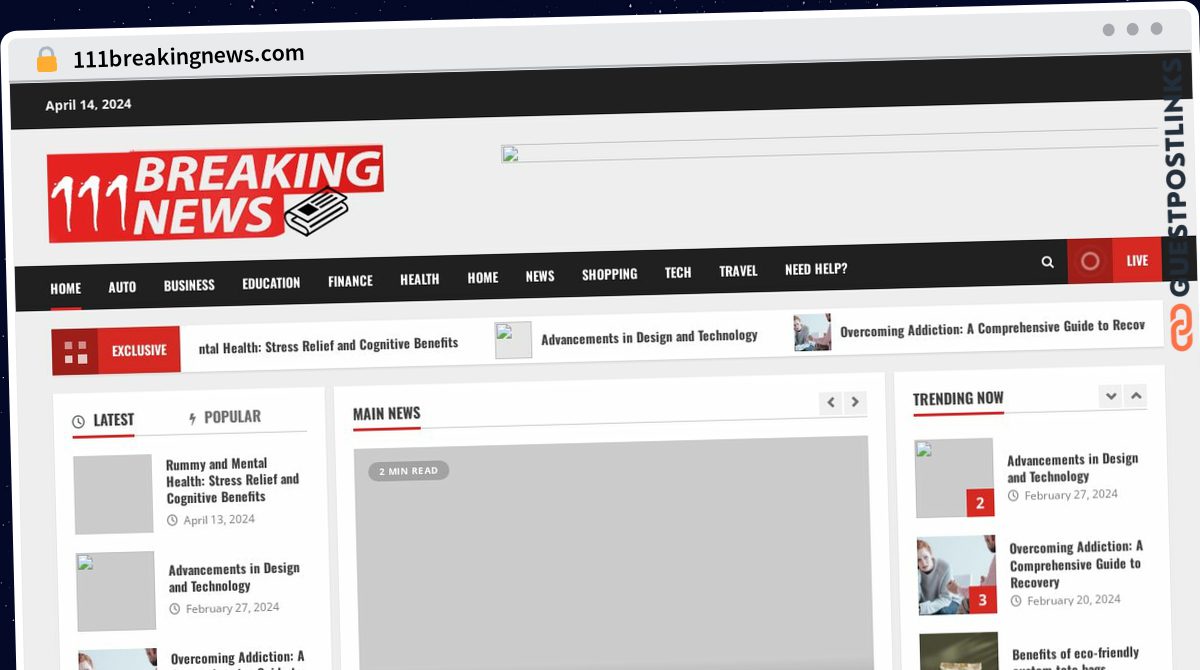Image resolution: width=1200 pixels, height=670 pixels.
Task: Go to the Travel category
Action: point(738,271)
